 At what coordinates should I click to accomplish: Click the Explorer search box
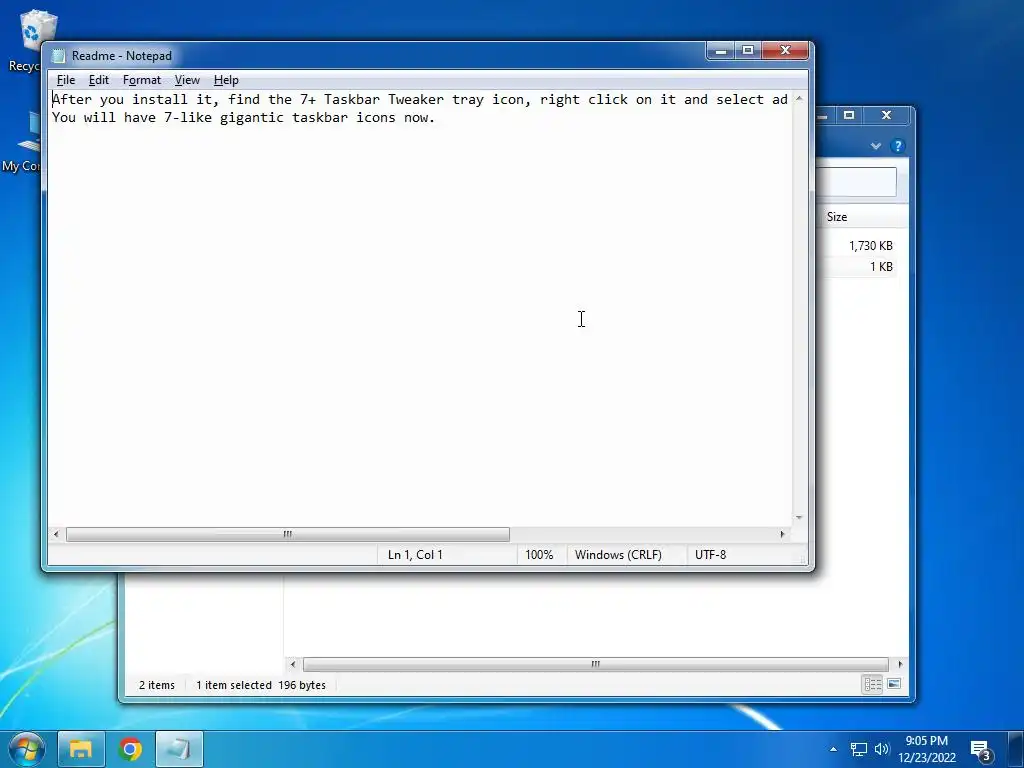tap(856, 182)
